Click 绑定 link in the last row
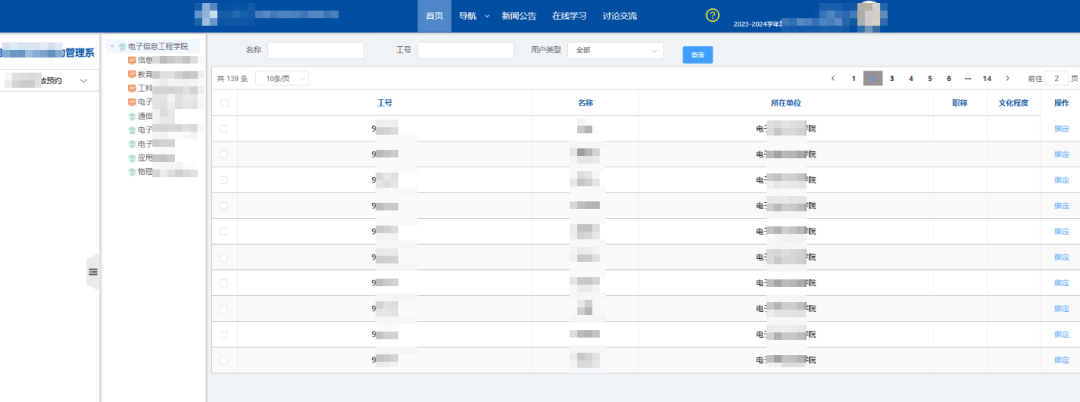This screenshot has width=1080, height=402. [x=1061, y=360]
